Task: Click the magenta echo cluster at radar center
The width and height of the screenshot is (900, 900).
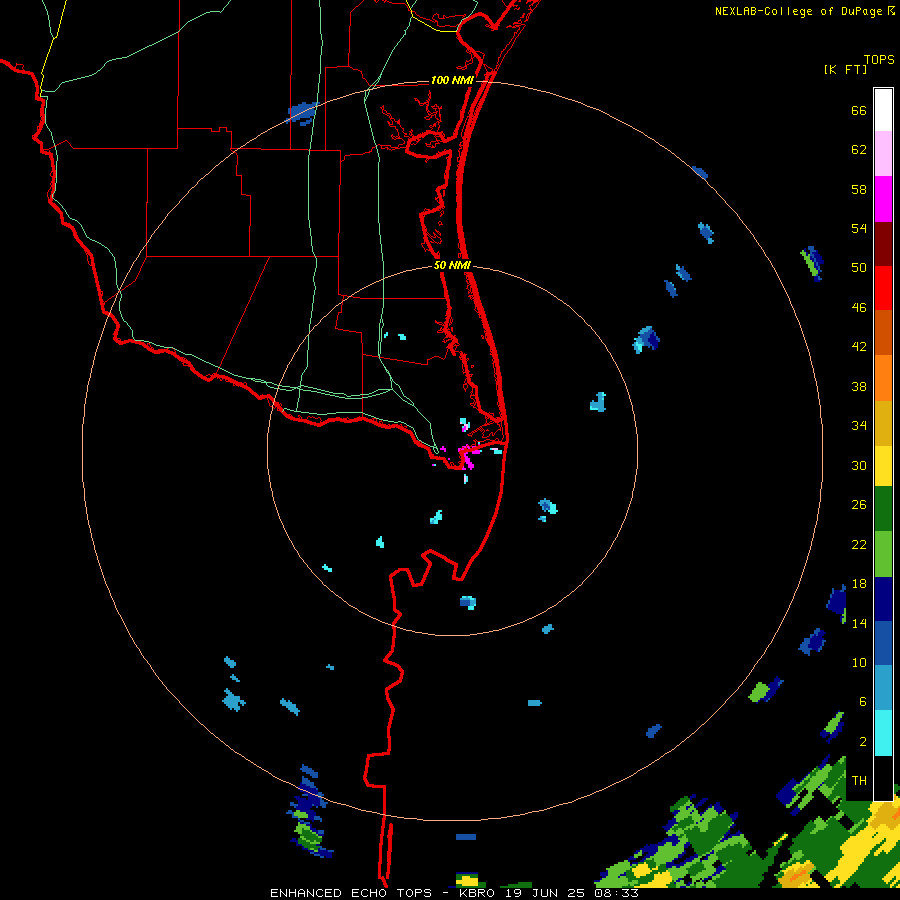Action: tap(468, 456)
